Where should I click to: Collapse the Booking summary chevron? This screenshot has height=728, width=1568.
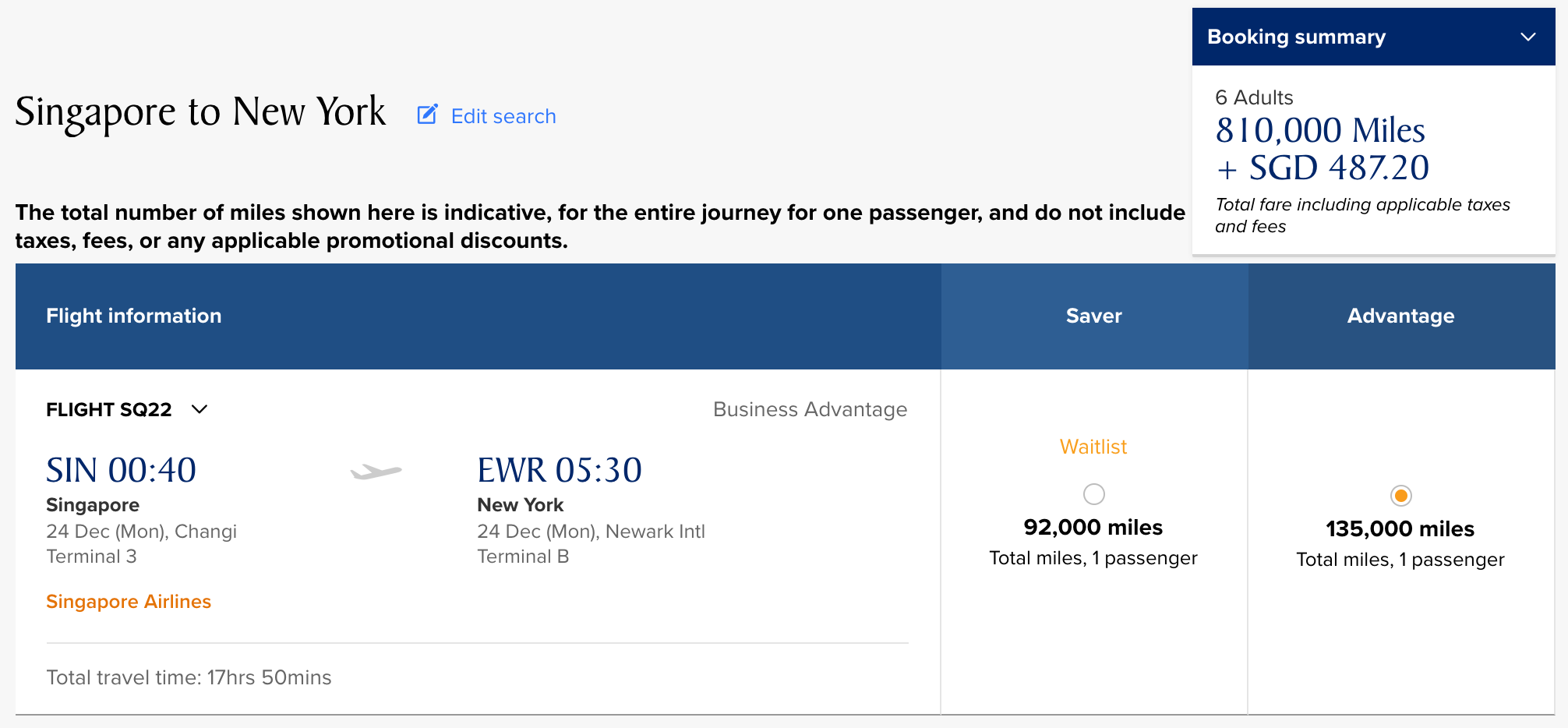coord(1527,37)
